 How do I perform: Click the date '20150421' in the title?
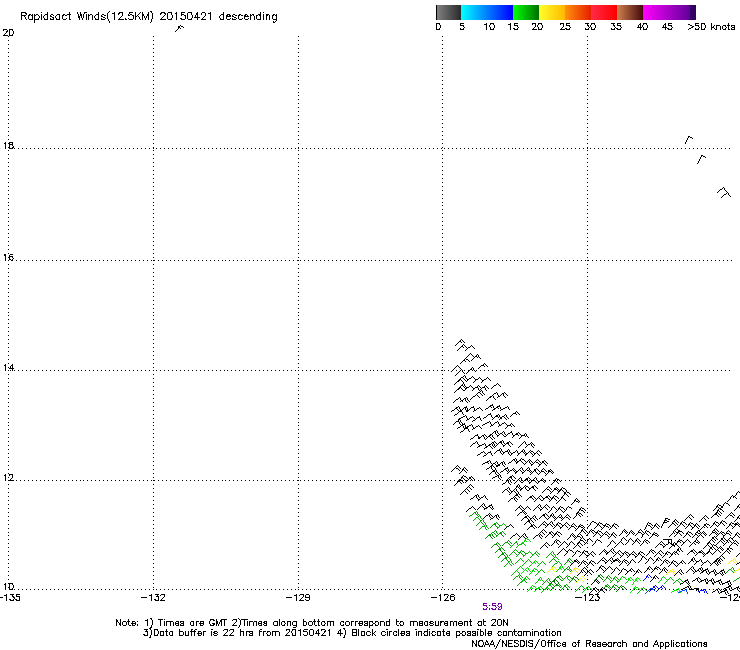point(185,16)
